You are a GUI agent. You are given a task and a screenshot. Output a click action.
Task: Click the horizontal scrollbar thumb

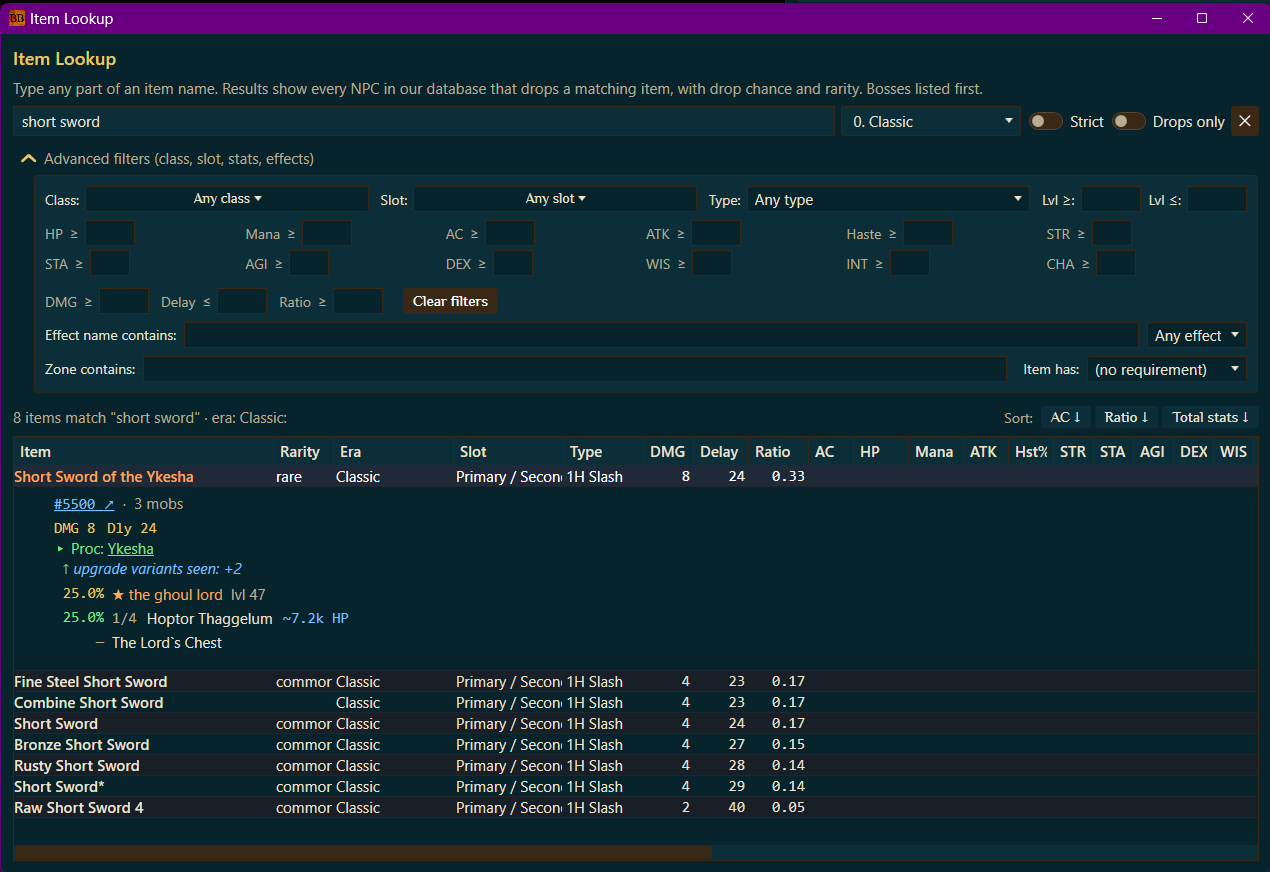coord(363,853)
